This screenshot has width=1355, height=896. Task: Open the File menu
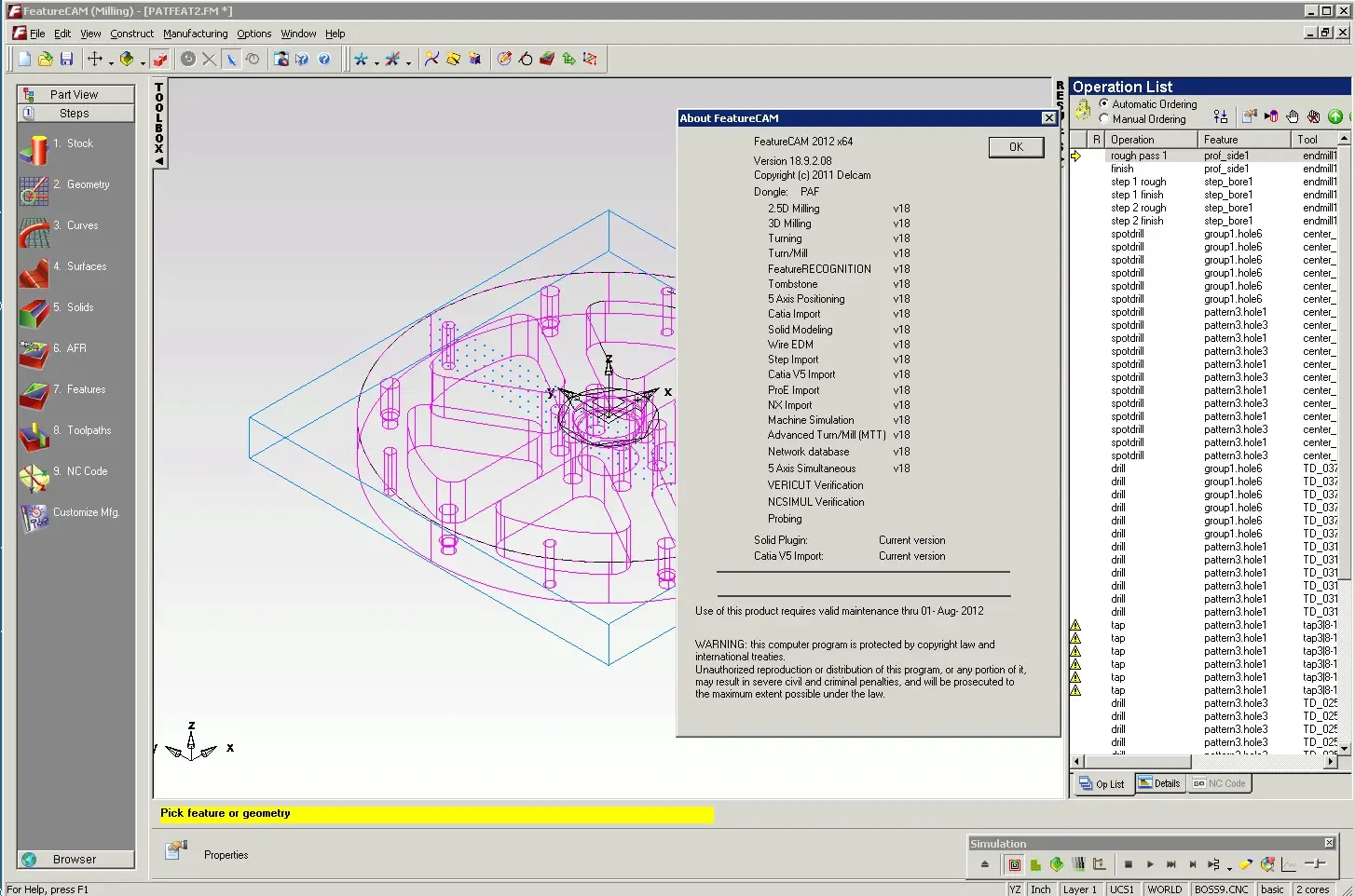[x=37, y=34]
